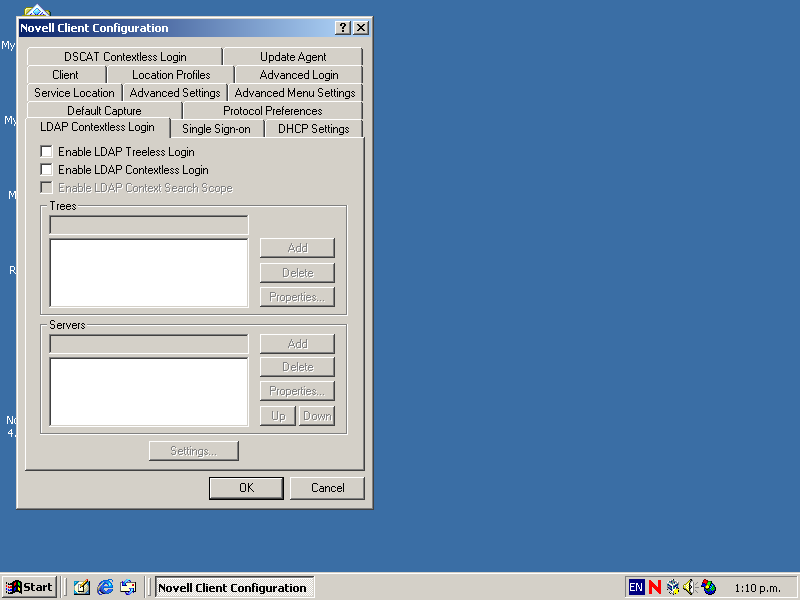Image resolution: width=800 pixels, height=600 pixels.
Task: Select the Client tab
Action: (x=66, y=74)
